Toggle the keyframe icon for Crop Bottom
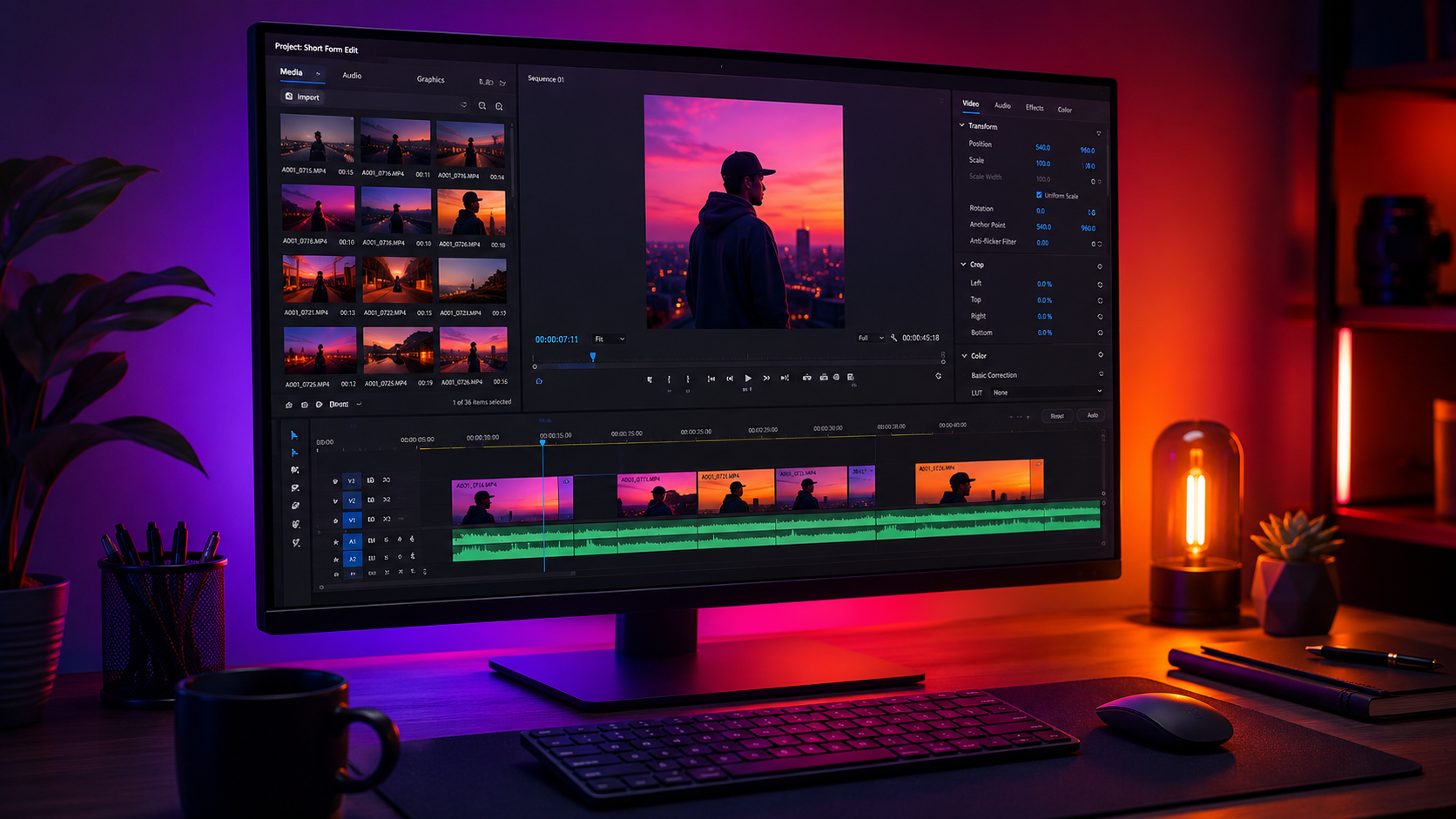The image size is (1456, 819). [x=1100, y=332]
